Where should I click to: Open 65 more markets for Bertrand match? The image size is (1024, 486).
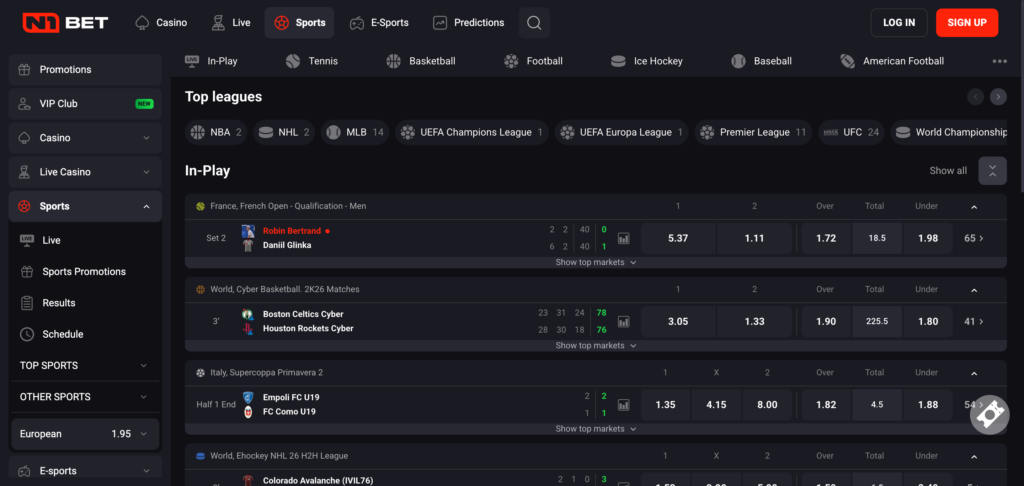pyautogui.click(x=974, y=238)
